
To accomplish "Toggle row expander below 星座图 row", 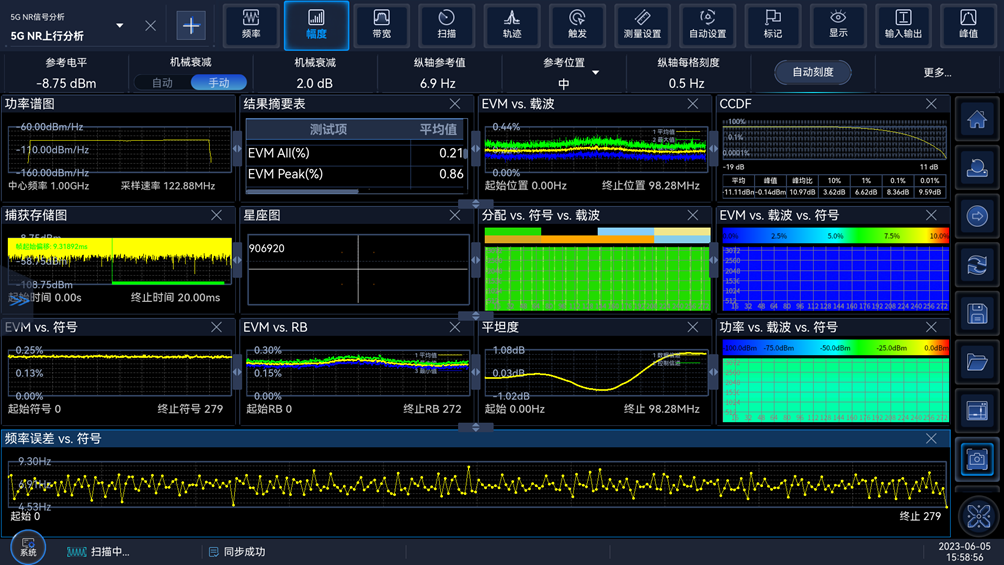I will (x=475, y=315).
